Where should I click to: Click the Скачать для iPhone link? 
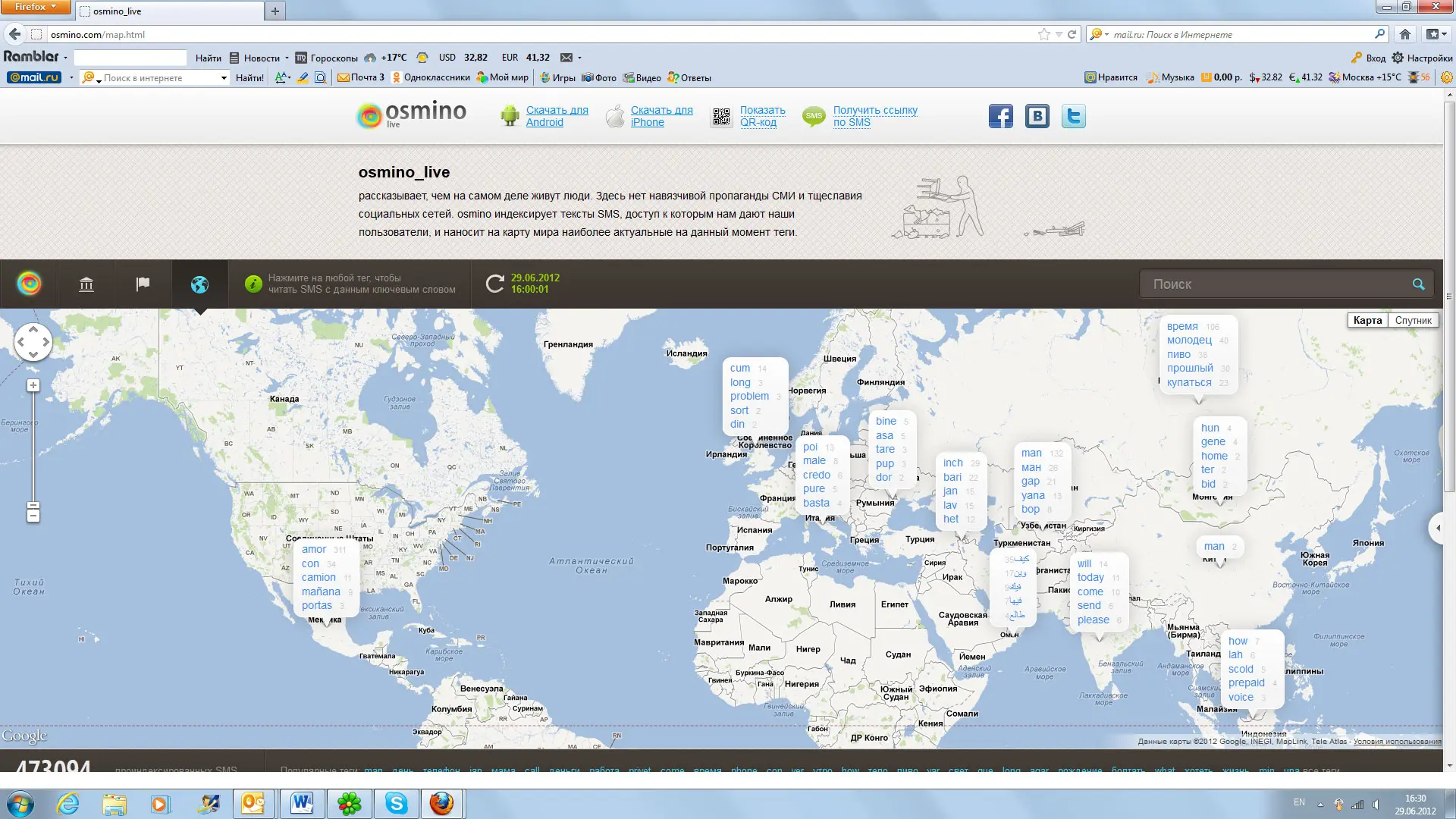pyautogui.click(x=661, y=116)
